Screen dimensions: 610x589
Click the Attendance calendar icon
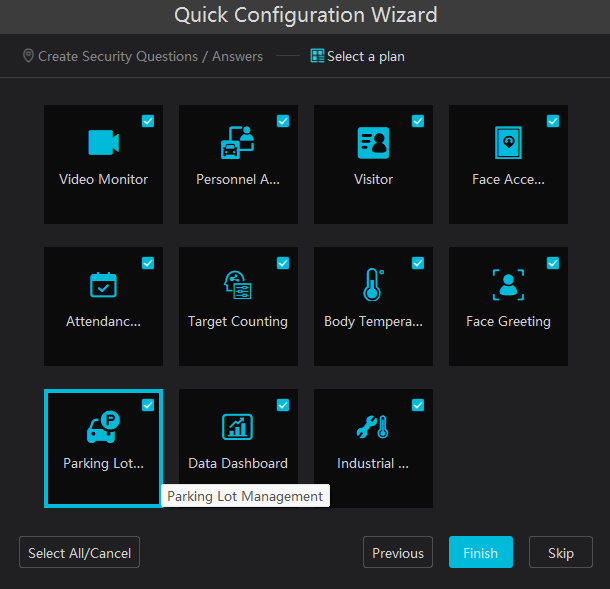[103, 285]
